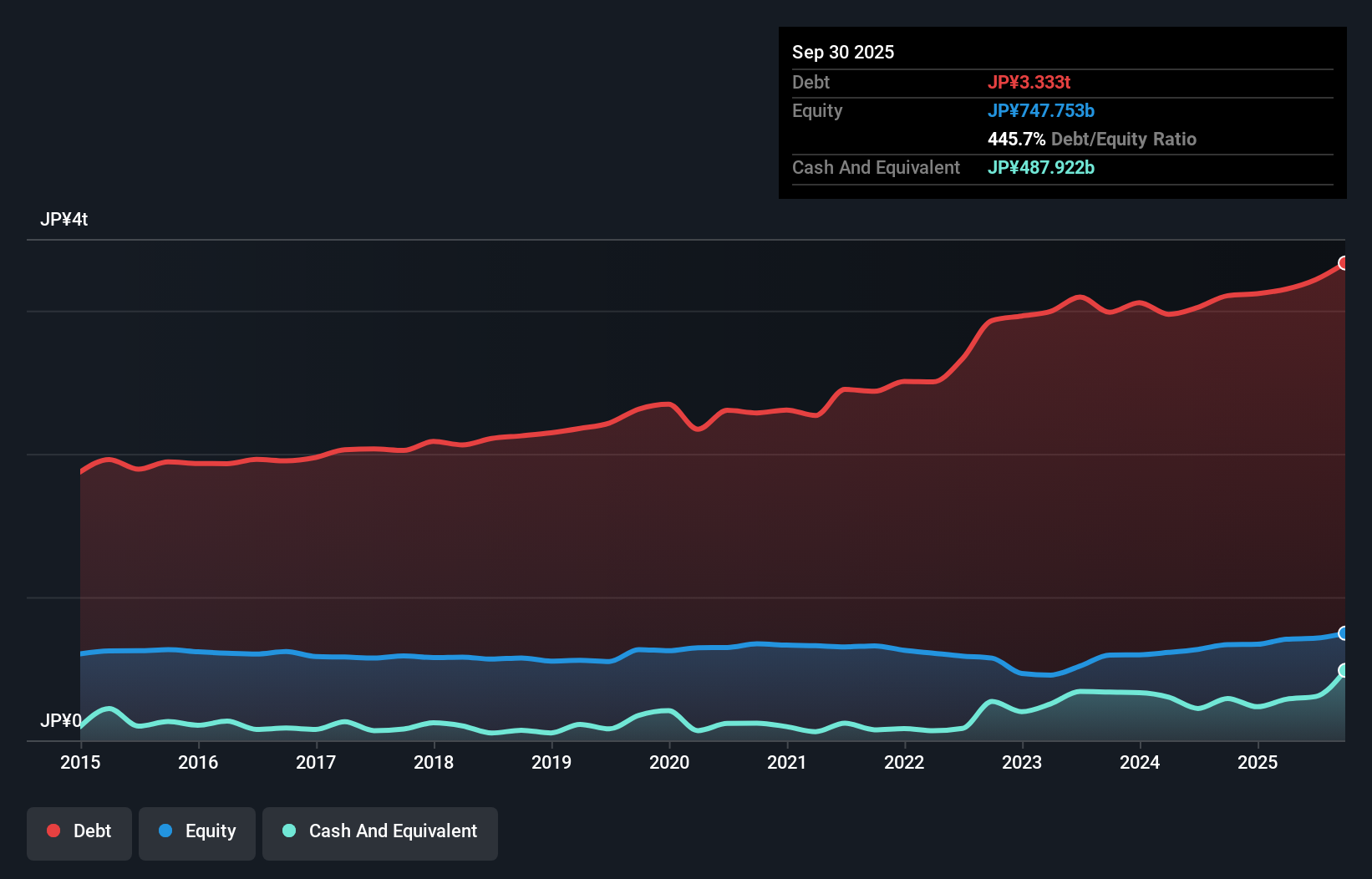Toggle the Debt series visibility
Viewport: 1372px width, 879px height.
(79, 831)
